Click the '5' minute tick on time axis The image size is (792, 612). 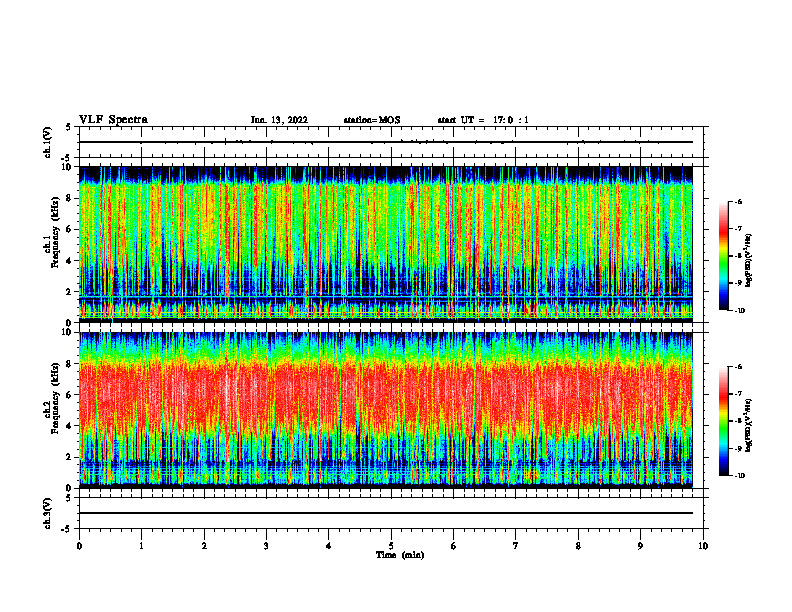point(391,546)
